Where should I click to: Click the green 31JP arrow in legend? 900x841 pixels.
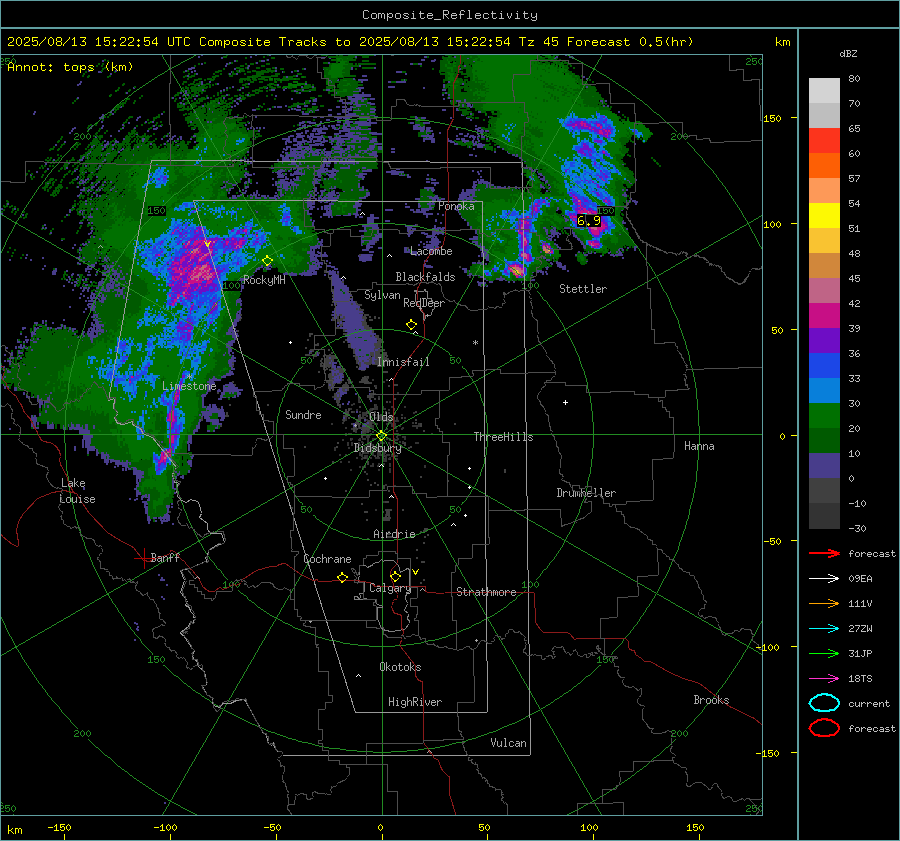pyautogui.click(x=824, y=653)
